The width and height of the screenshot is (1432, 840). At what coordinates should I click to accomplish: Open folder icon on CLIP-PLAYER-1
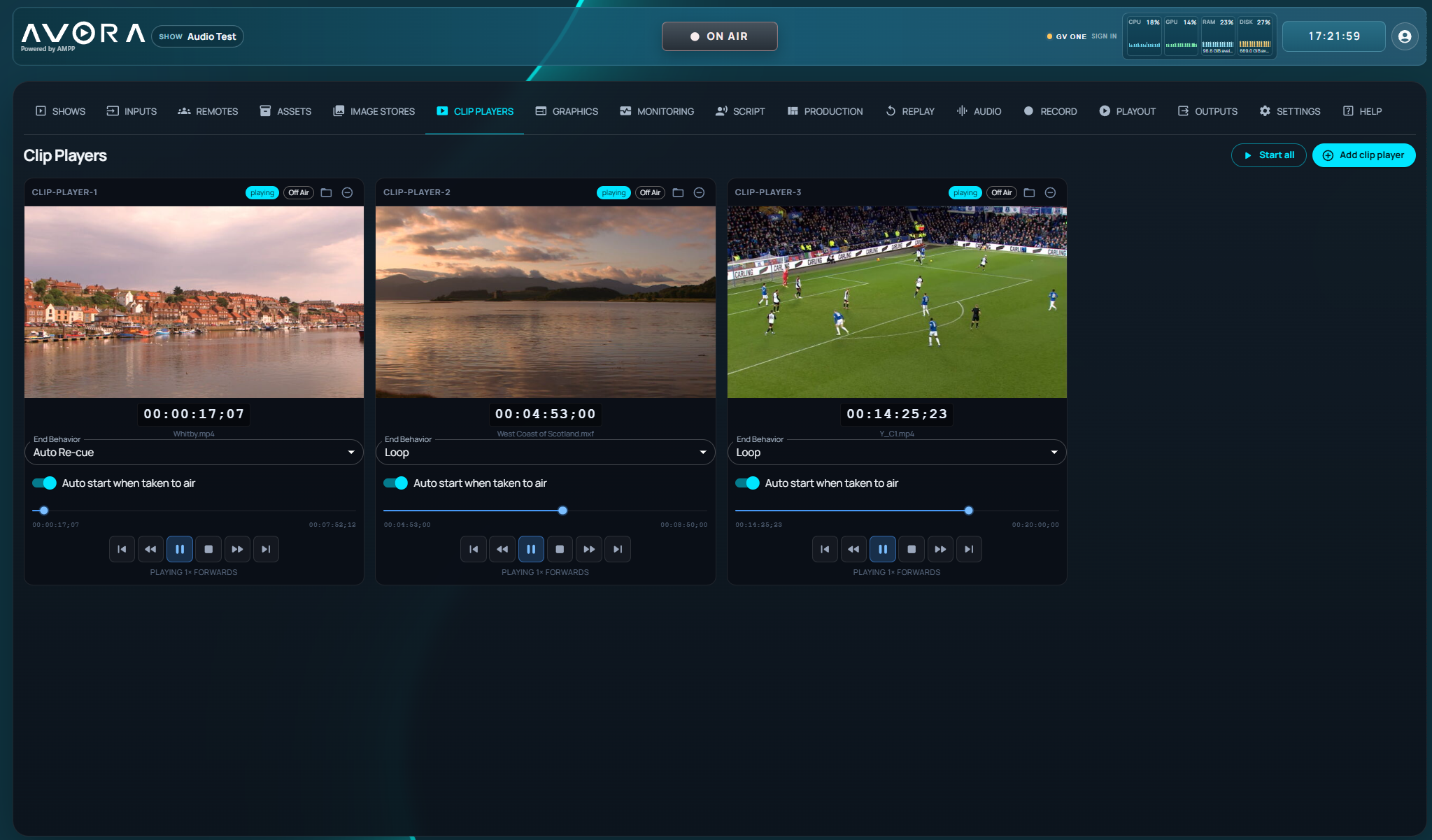tap(326, 192)
